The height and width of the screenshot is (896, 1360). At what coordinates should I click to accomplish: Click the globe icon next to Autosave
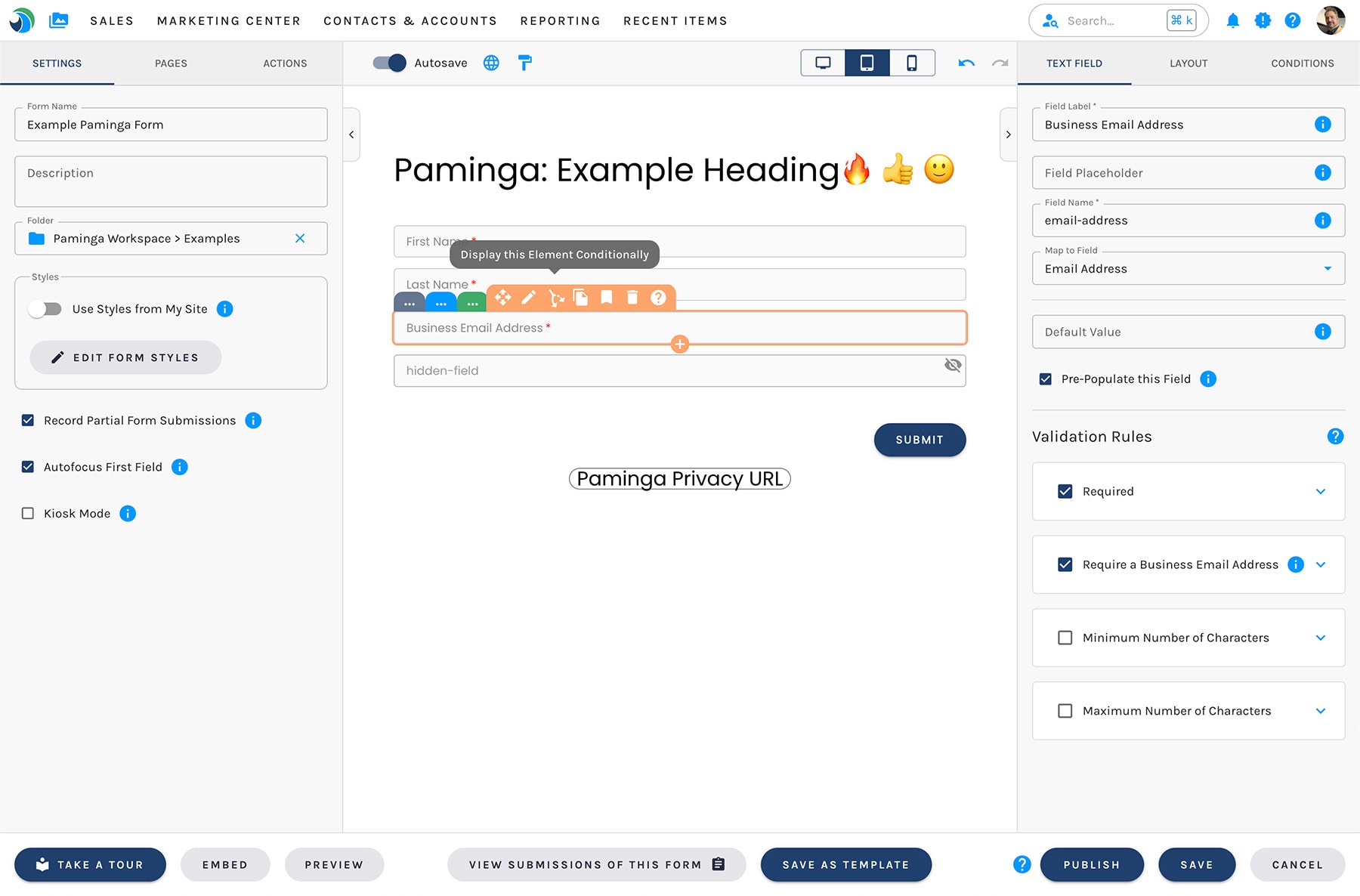(x=491, y=63)
